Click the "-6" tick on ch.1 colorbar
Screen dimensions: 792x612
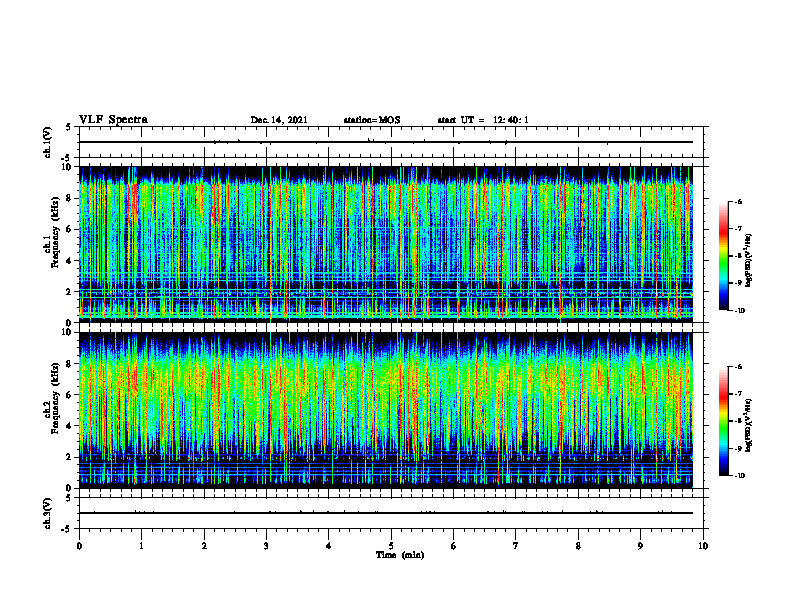[738, 202]
